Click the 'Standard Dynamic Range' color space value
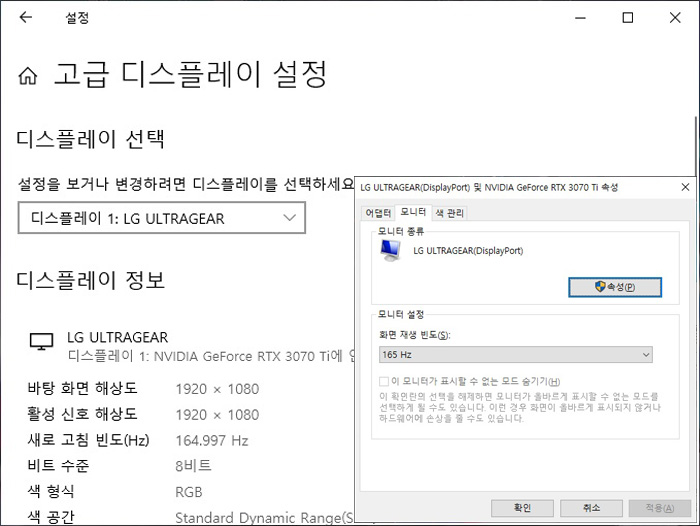700x526 pixels. coord(264,518)
